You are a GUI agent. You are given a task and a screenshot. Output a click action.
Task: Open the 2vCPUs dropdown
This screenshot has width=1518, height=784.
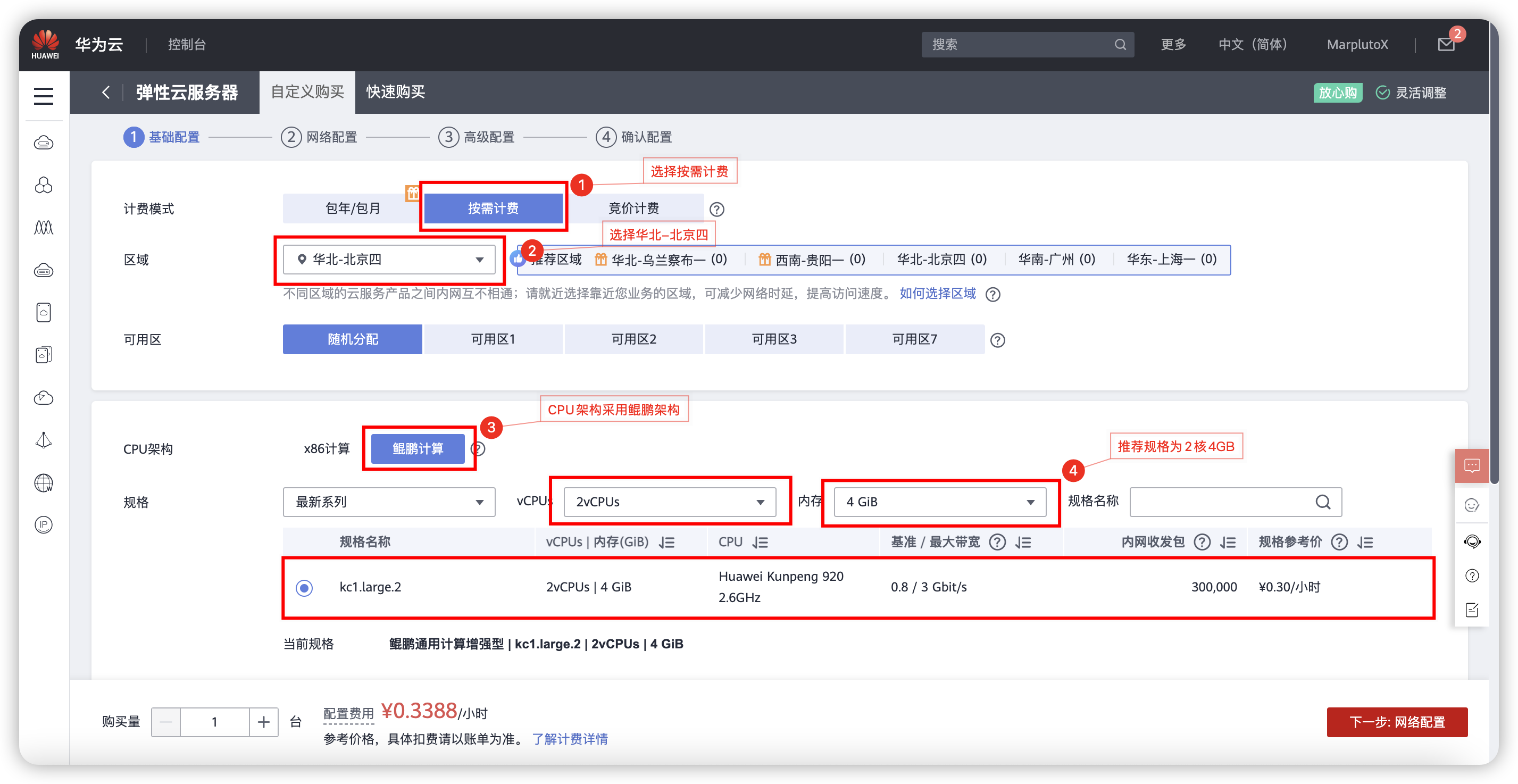click(670, 502)
